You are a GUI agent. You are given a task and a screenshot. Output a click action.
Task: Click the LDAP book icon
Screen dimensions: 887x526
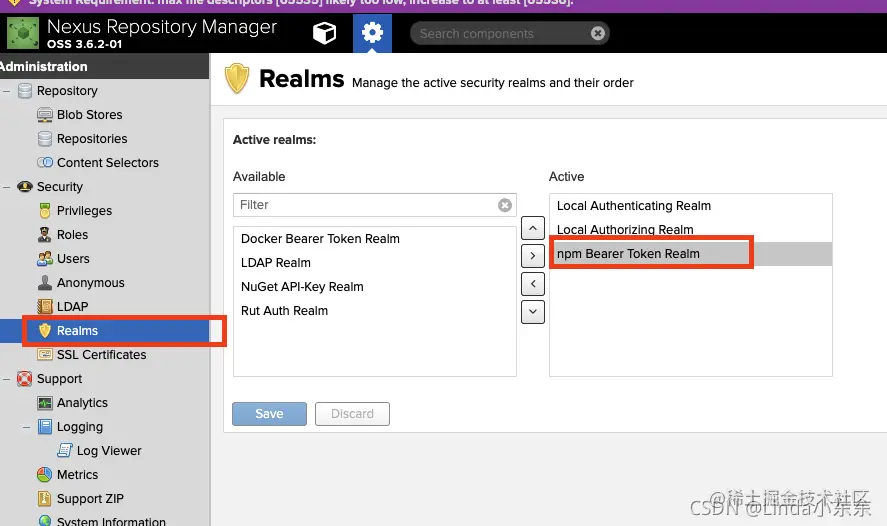click(x=45, y=307)
